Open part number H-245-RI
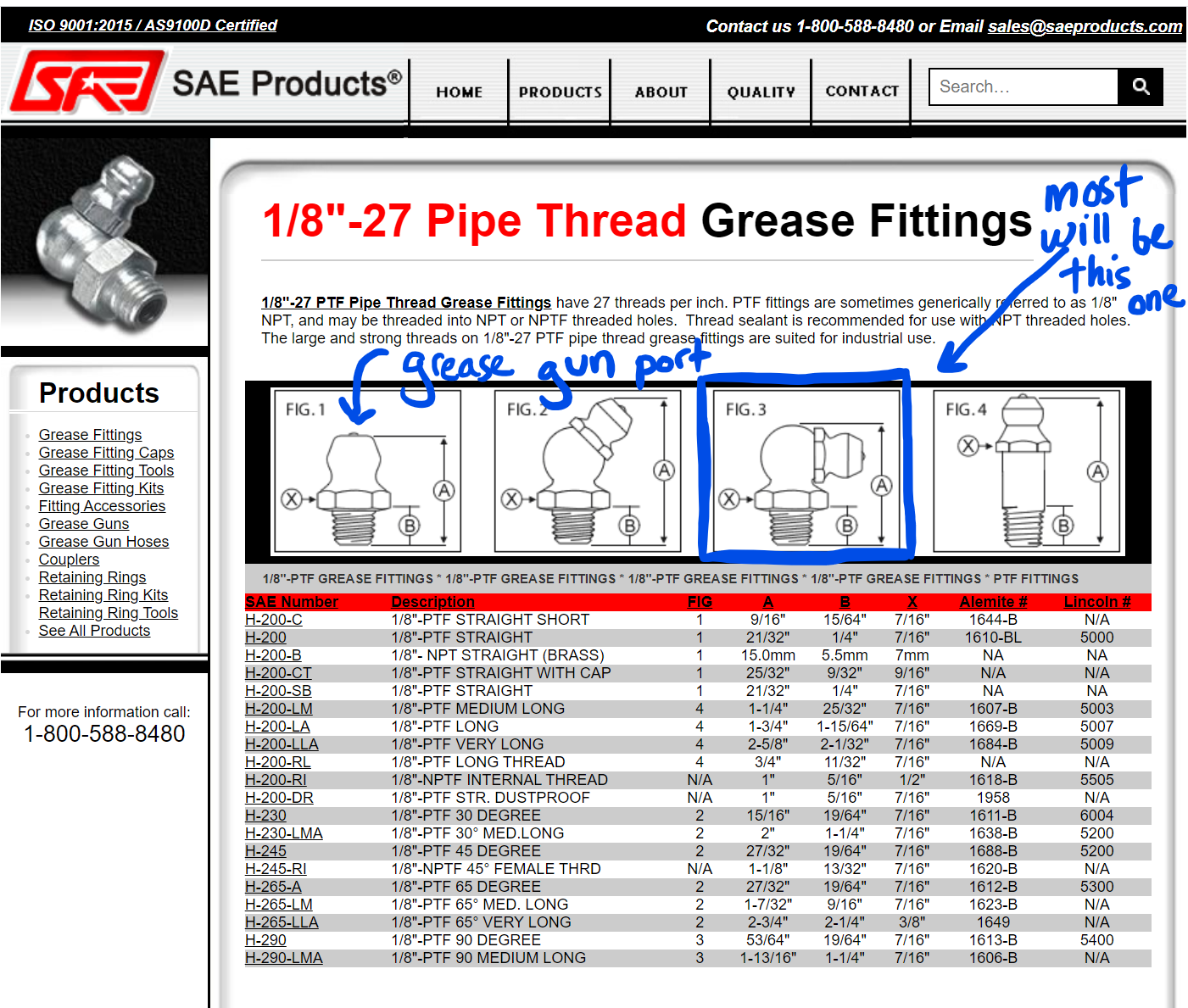Image resolution: width=1188 pixels, height=1008 pixels. tap(276, 869)
